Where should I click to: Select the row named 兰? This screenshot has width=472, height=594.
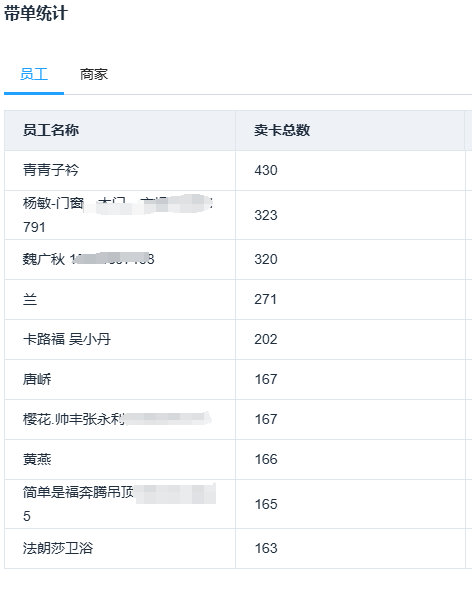[x=235, y=300]
